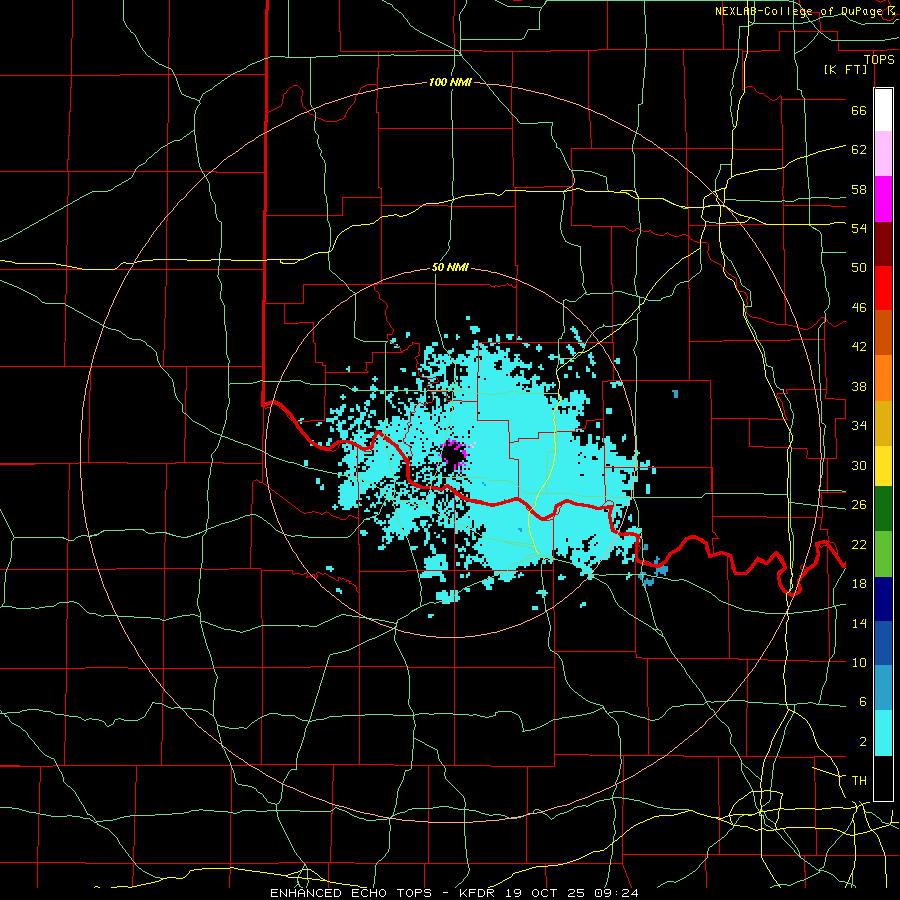Click the [K FT] units label

point(845,69)
